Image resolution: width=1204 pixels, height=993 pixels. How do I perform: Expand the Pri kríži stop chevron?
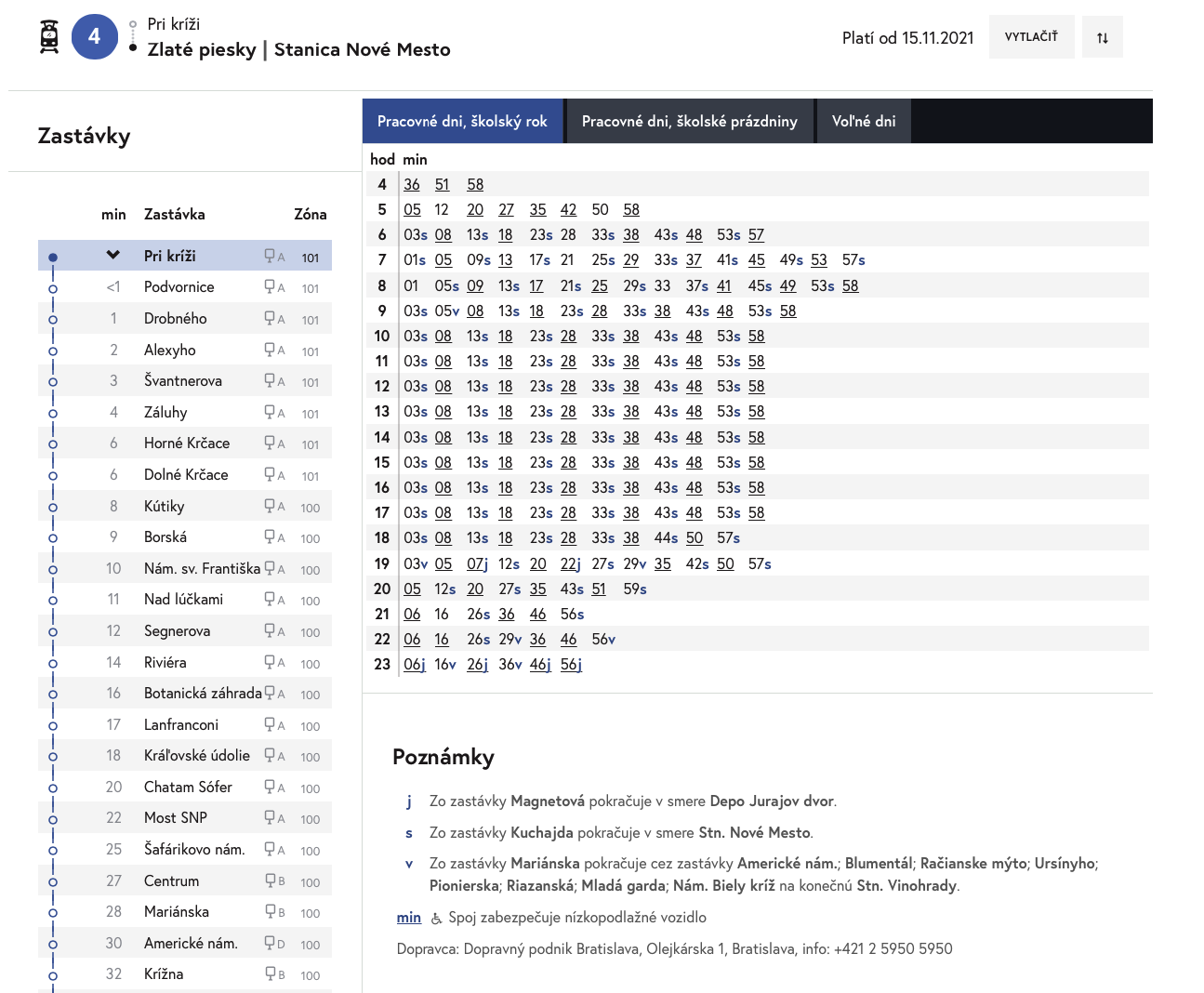[x=113, y=256]
